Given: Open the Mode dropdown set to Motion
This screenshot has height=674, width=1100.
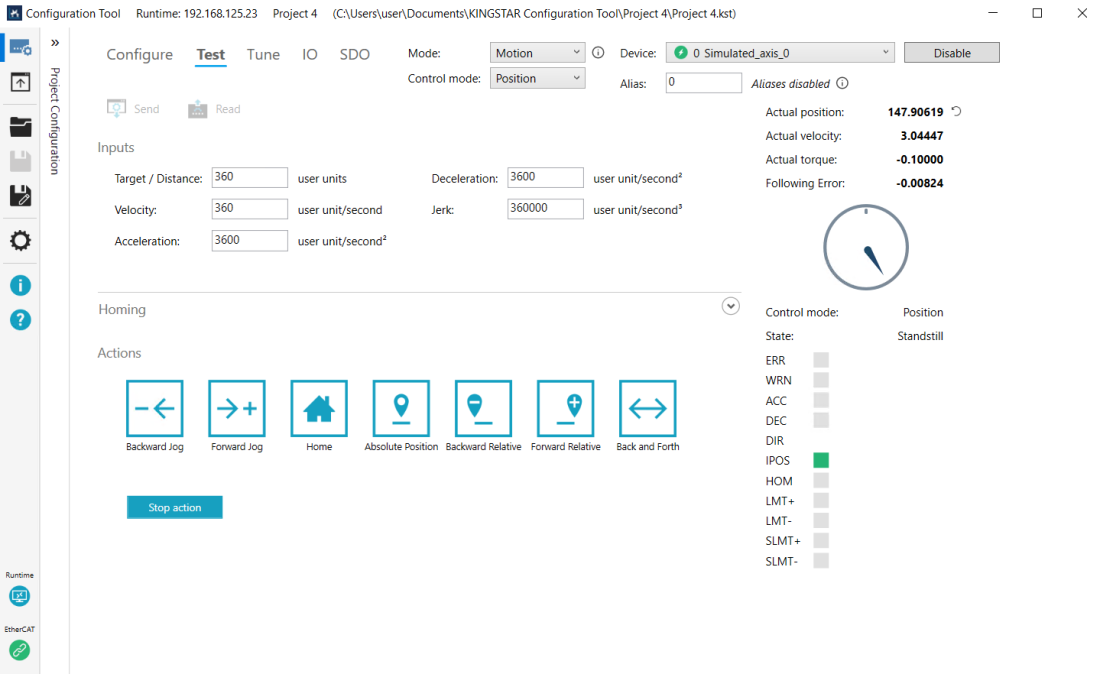Looking at the screenshot, I should click(x=537, y=53).
